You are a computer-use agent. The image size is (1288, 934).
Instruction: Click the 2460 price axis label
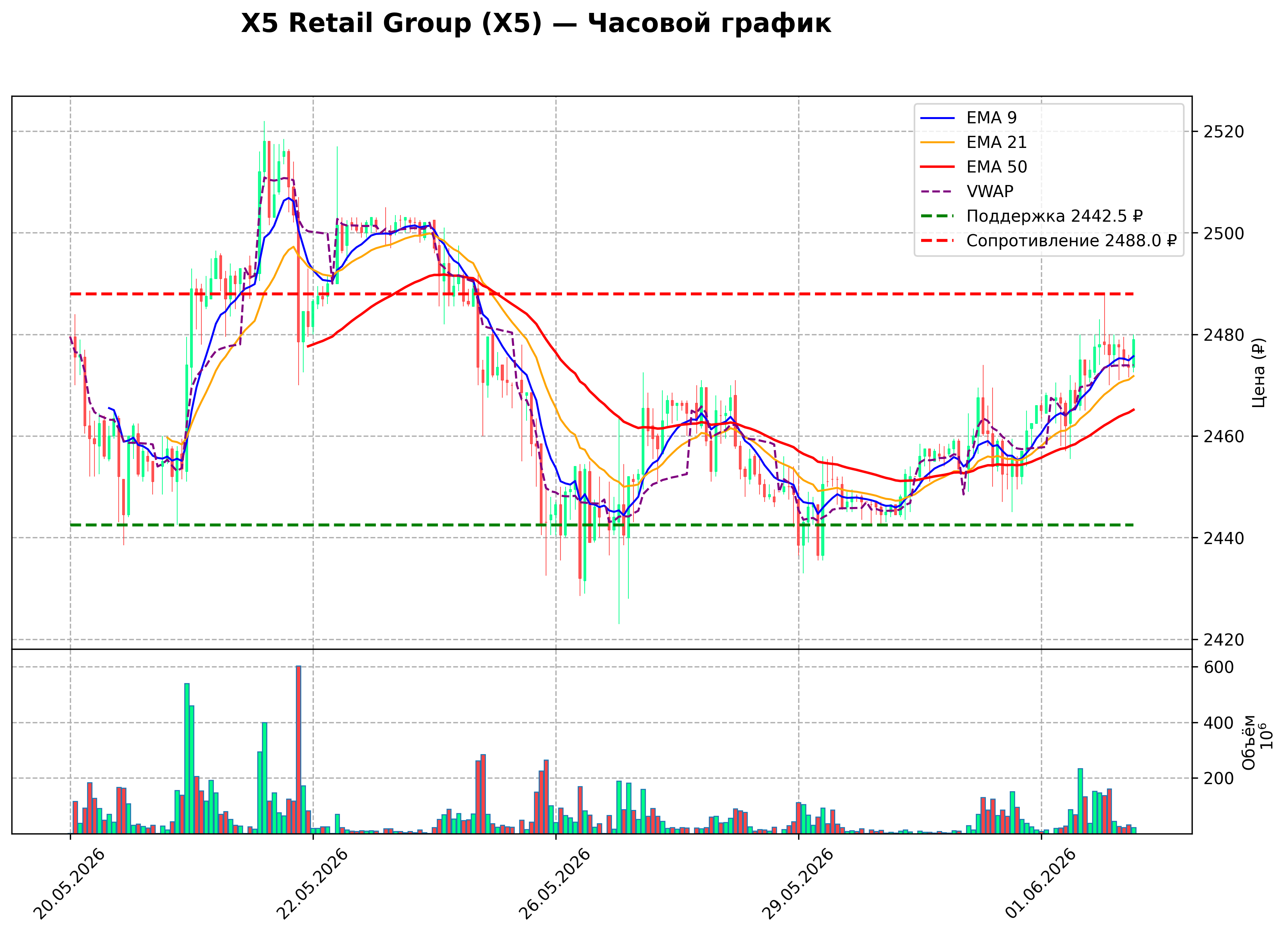[1224, 437]
